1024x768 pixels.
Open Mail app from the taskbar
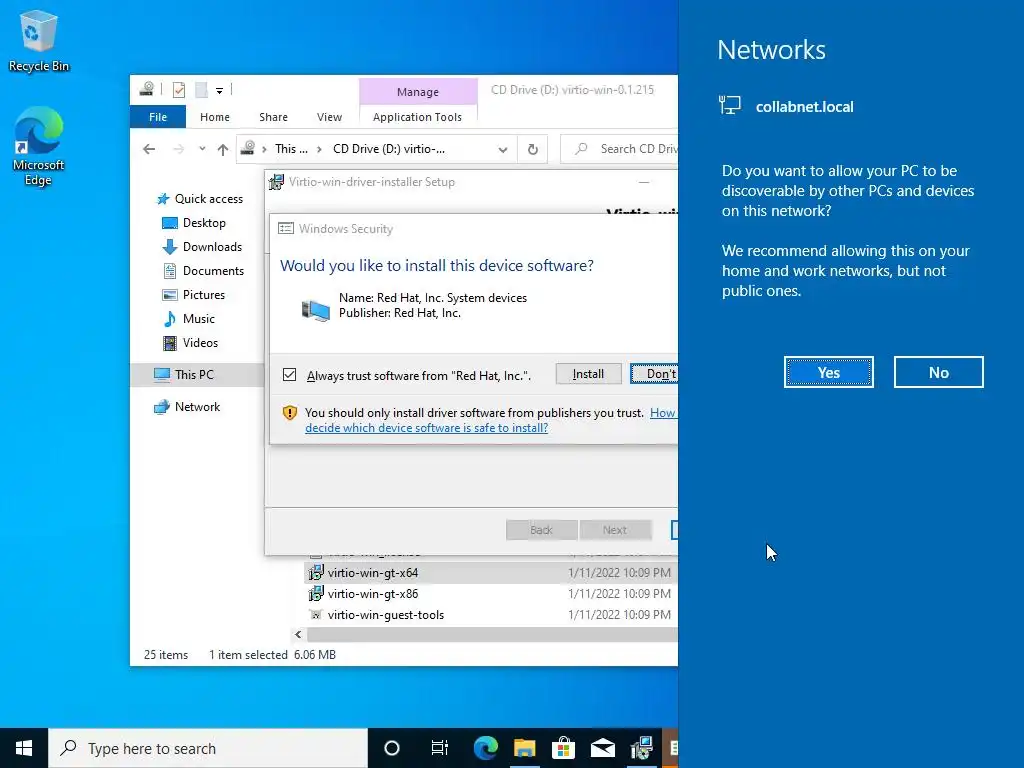pyautogui.click(x=602, y=748)
